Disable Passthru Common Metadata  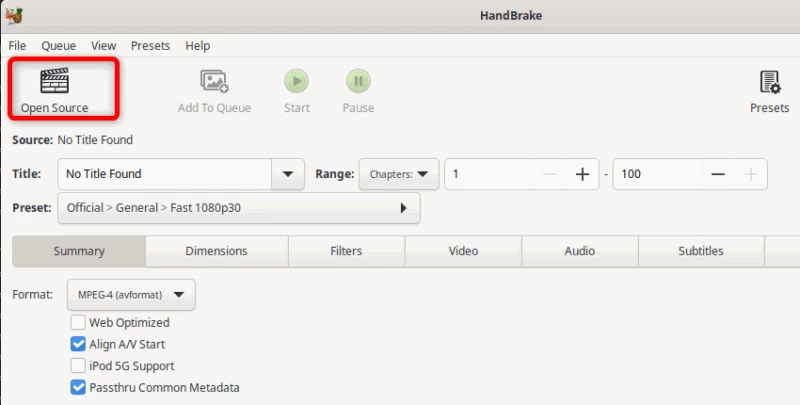[78, 388]
